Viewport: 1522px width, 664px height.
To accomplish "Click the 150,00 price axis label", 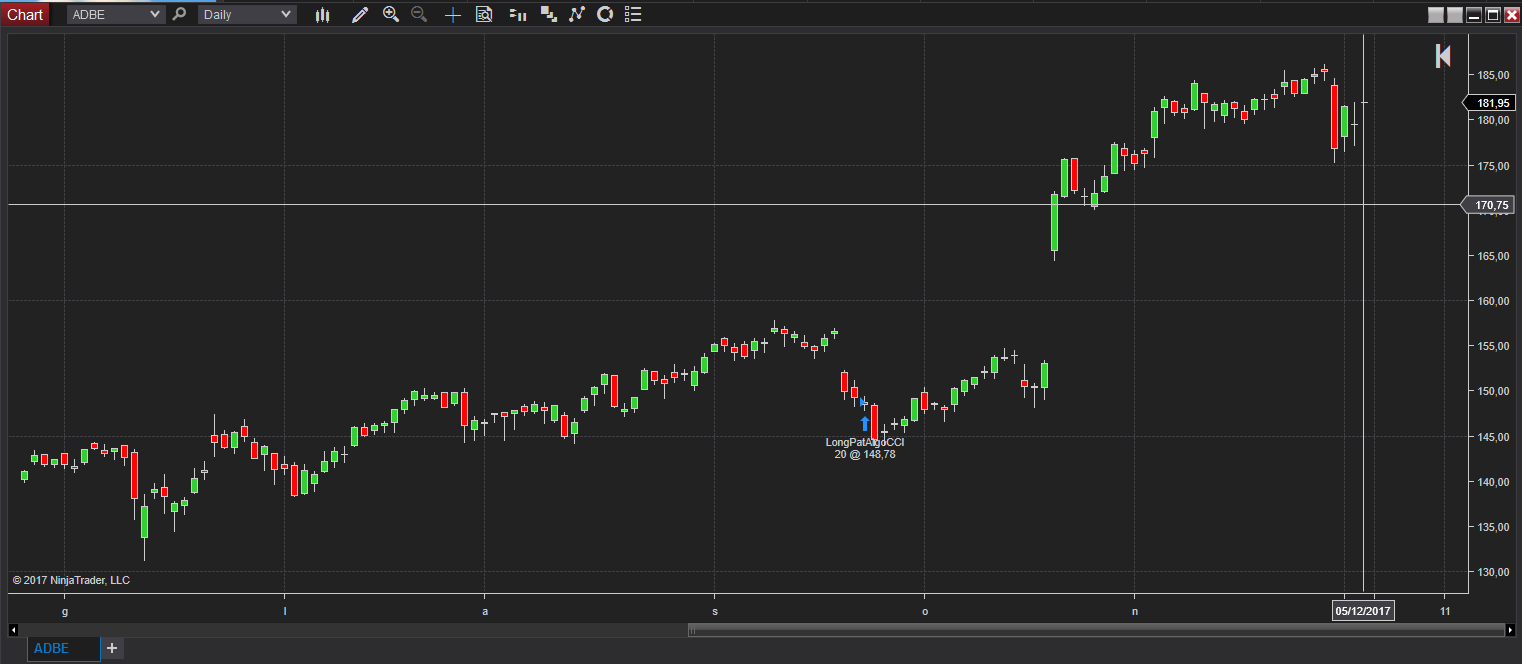I will pyautogui.click(x=1493, y=391).
